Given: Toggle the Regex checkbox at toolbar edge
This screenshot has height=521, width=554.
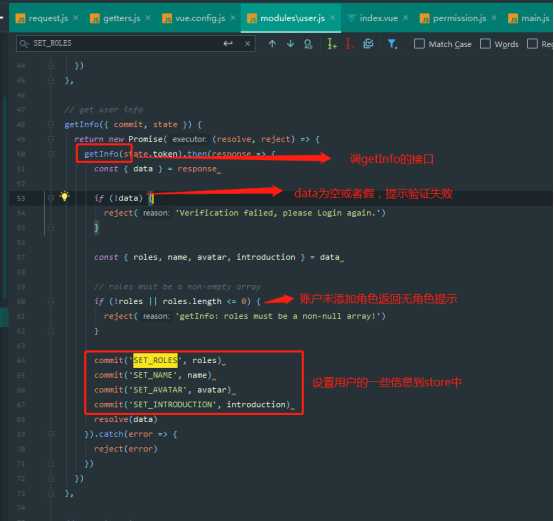Looking at the screenshot, I should click(532, 44).
